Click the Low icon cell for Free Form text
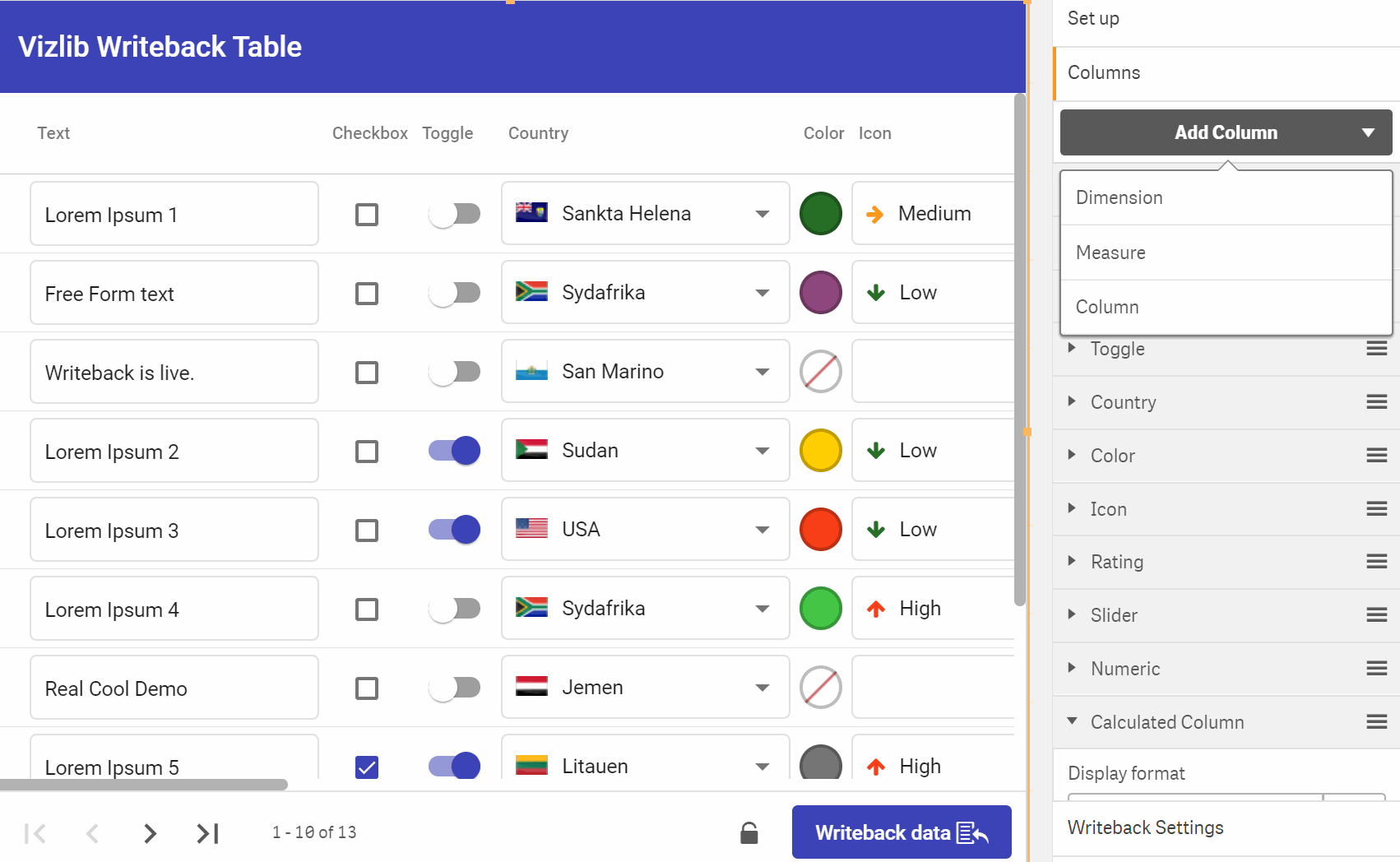 [933, 293]
